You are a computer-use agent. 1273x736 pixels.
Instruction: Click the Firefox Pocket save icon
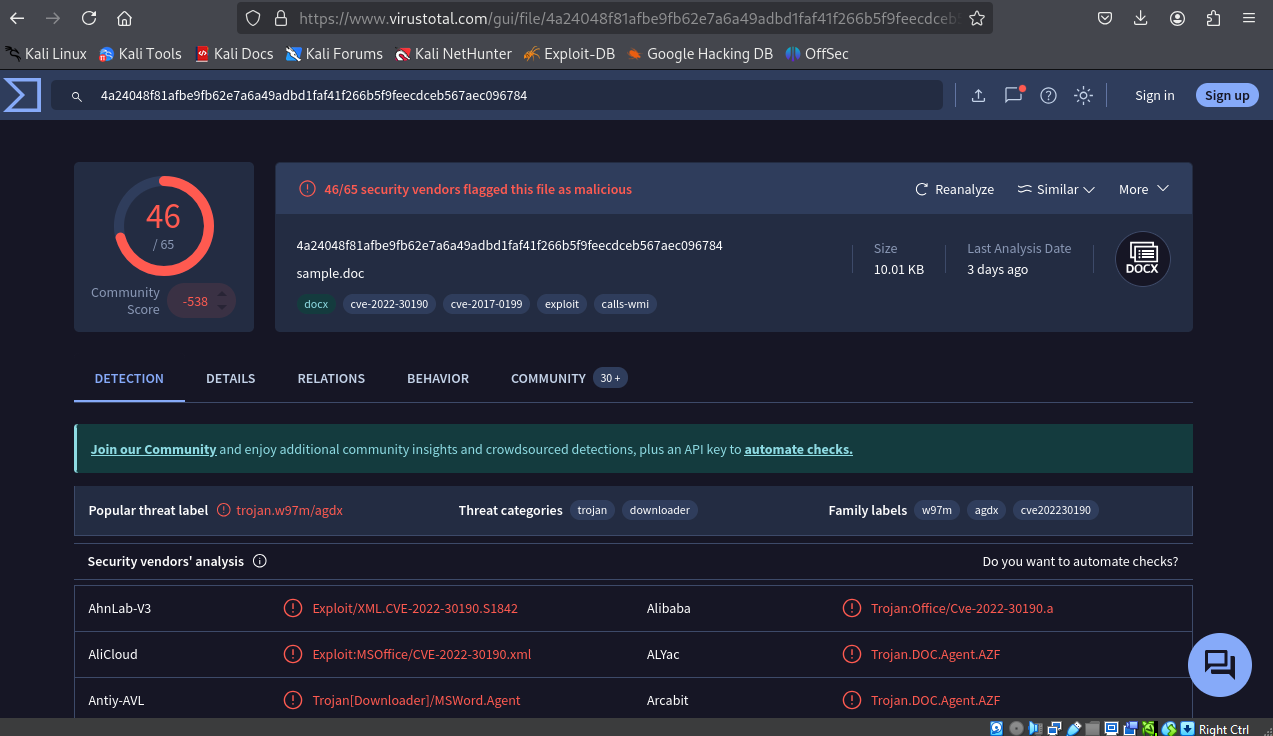pos(1105,18)
